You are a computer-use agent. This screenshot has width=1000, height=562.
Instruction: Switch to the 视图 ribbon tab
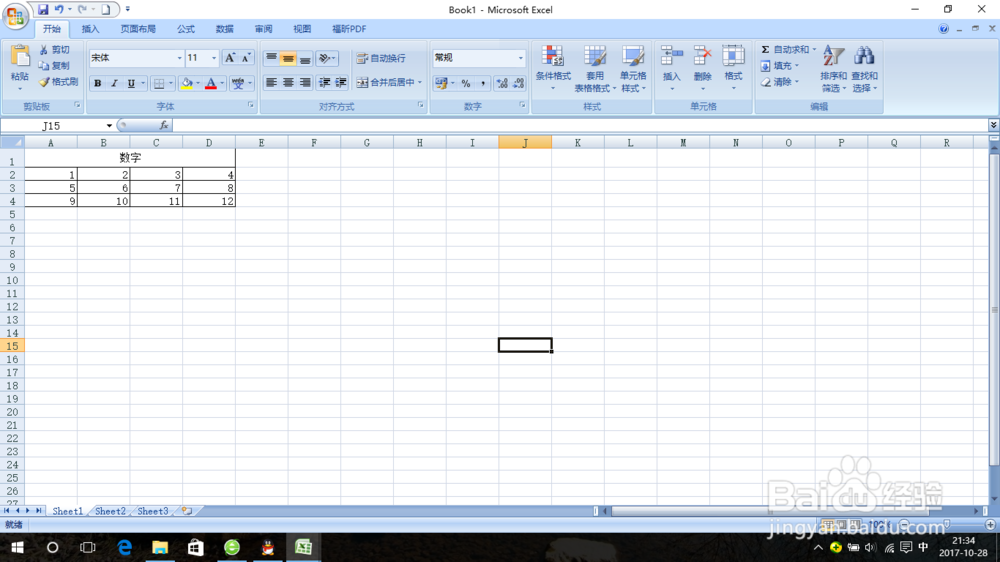(302, 29)
